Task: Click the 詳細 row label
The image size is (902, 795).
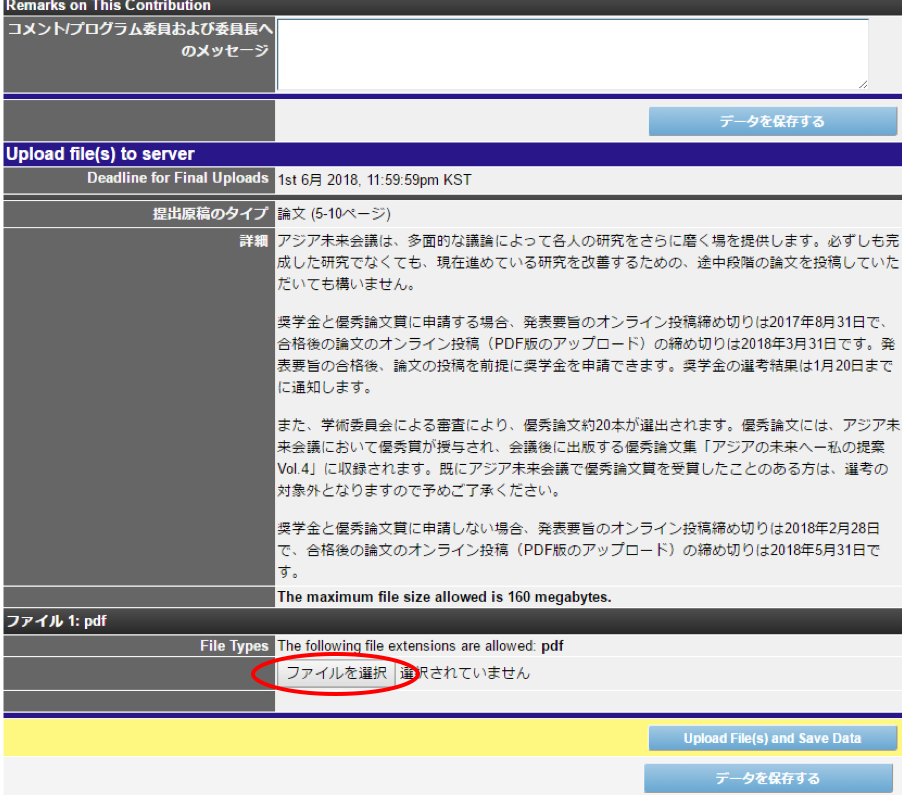Action: click(254, 241)
